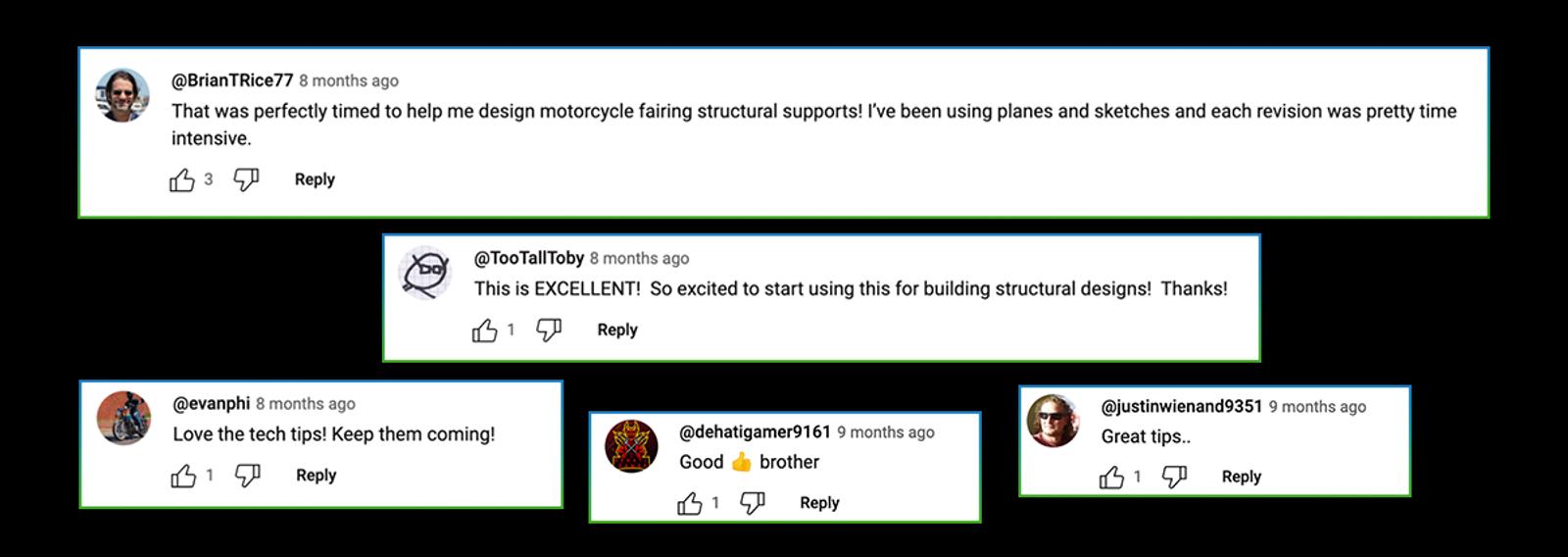Click the @evanphi motorcycle avatar
Viewport: 1568px width, 557px height.
[x=124, y=418]
